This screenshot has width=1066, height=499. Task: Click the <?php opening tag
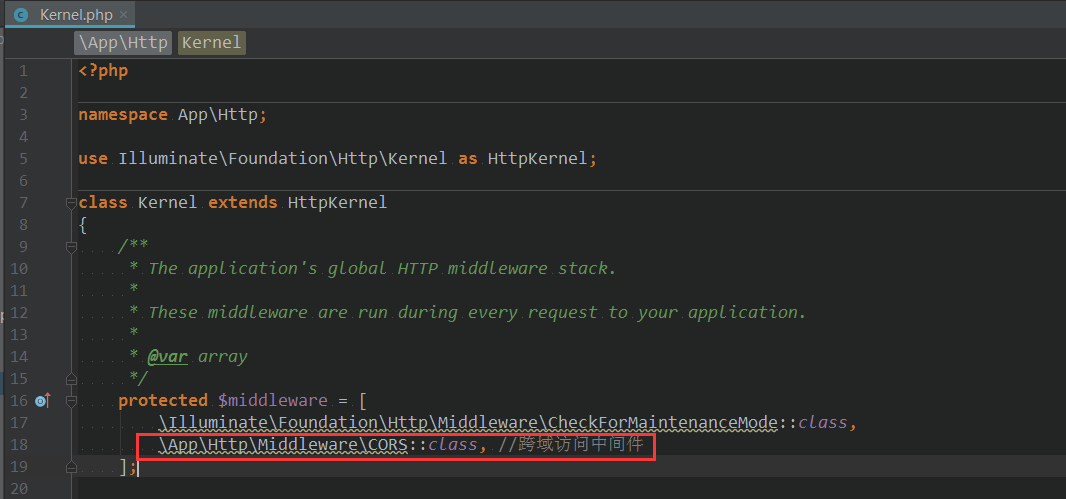pos(103,71)
